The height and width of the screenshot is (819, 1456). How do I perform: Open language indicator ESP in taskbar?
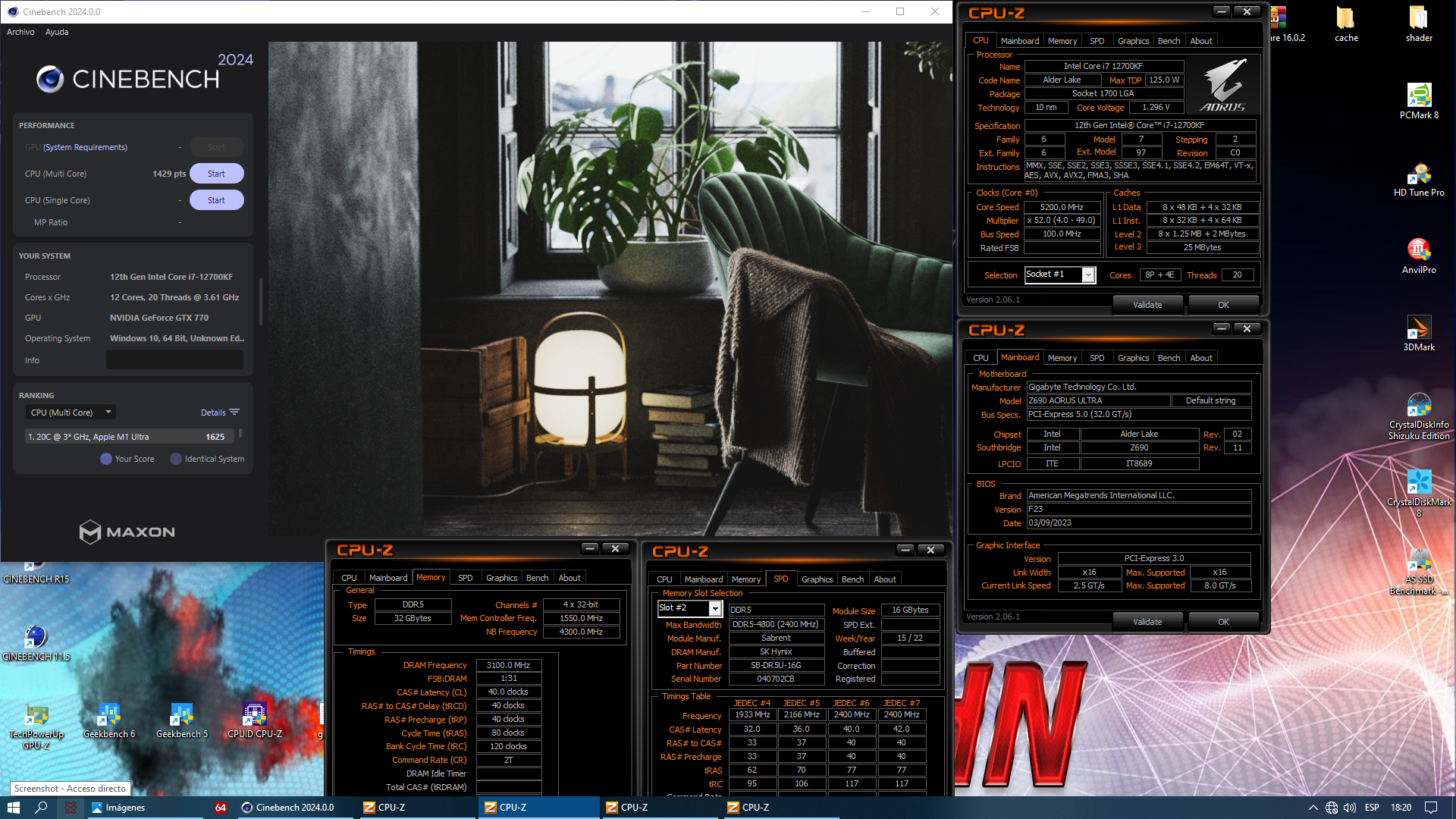1372,808
